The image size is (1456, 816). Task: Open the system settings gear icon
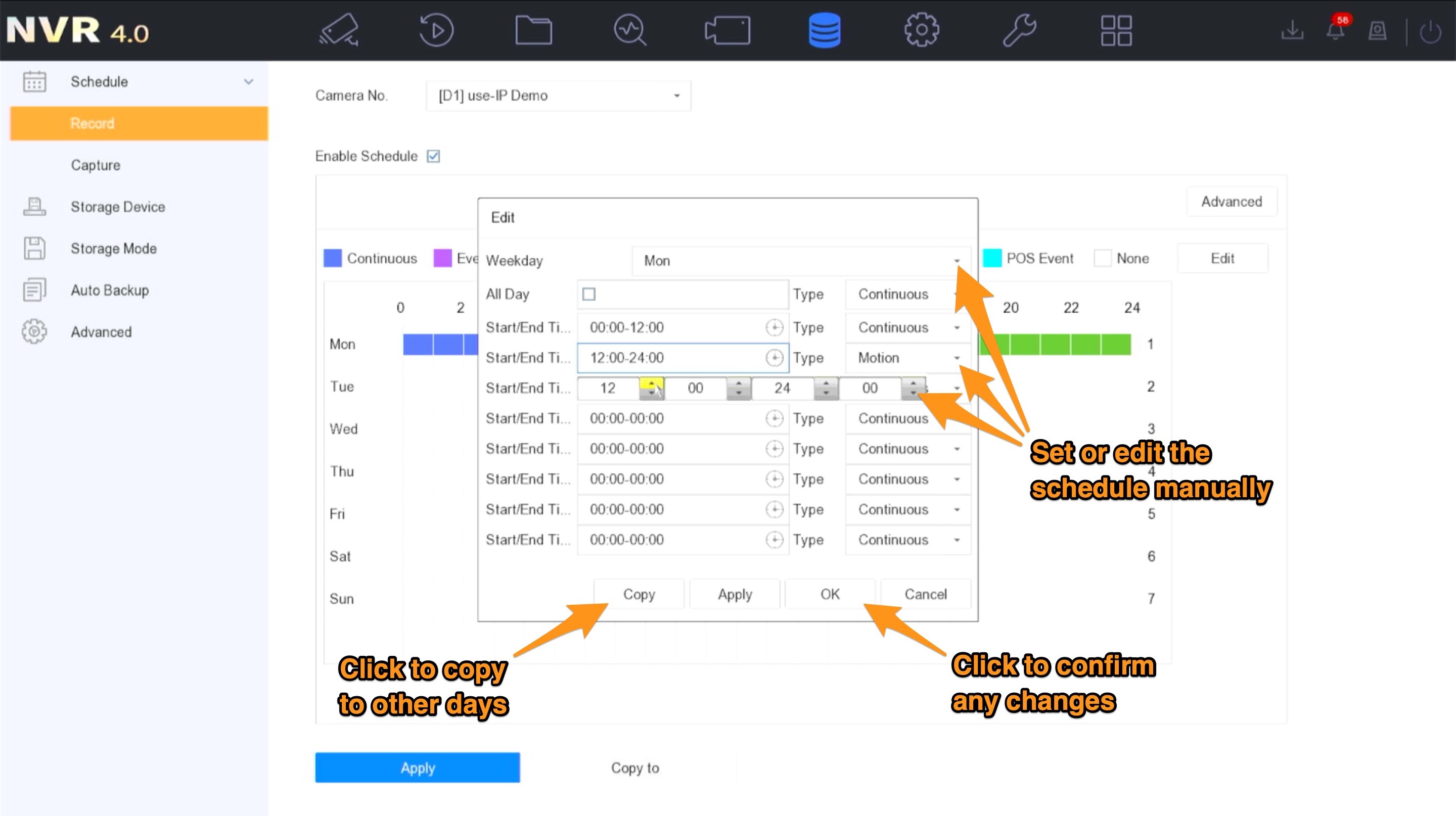click(x=921, y=30)
